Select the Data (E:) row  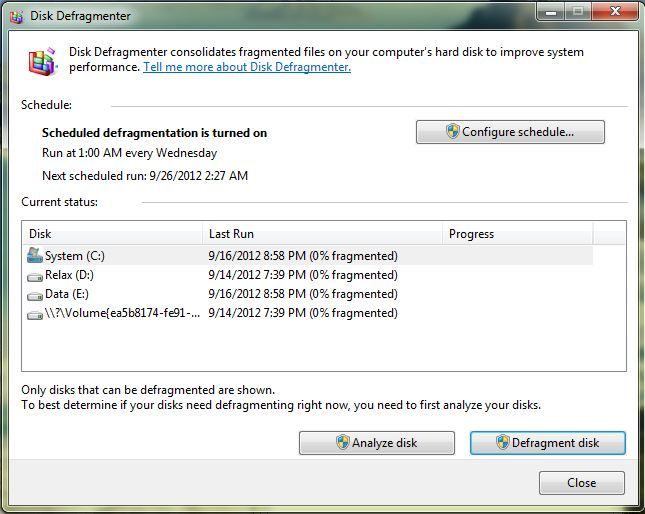pos(308,294)
